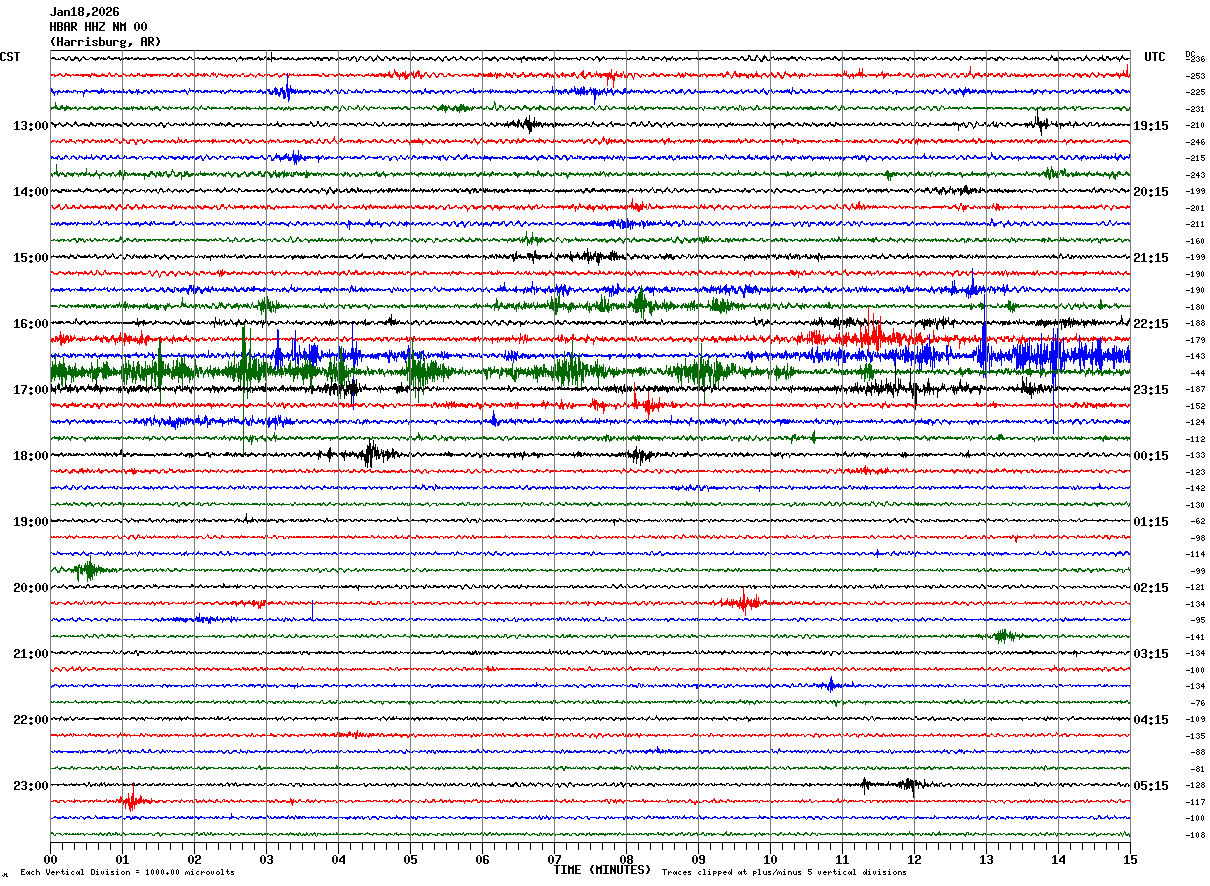Click the green burst just below the 19:00 trace
The image size is (1210, 886).
coord(89,571)
